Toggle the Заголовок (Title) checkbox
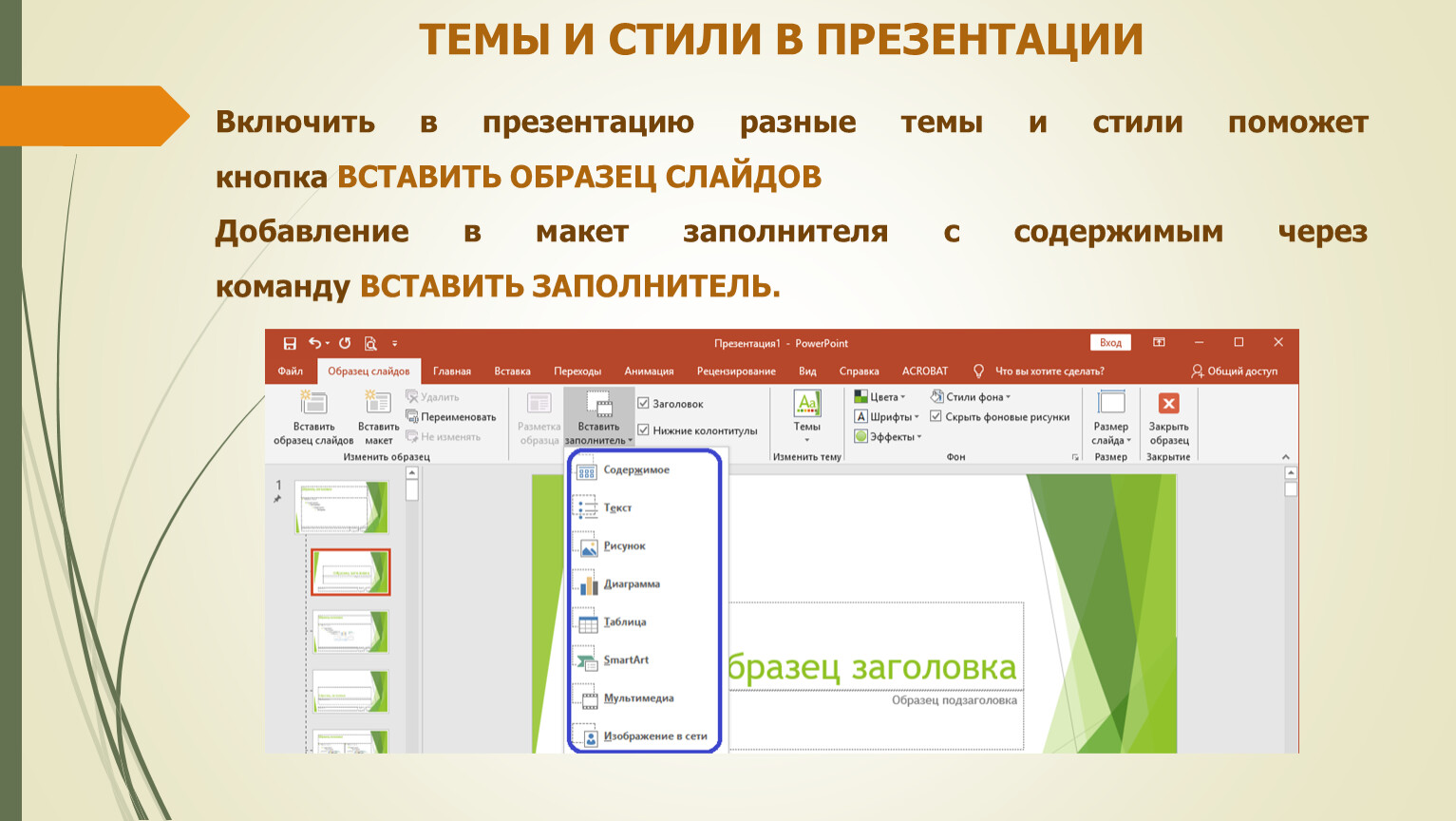 coord(644,404)
